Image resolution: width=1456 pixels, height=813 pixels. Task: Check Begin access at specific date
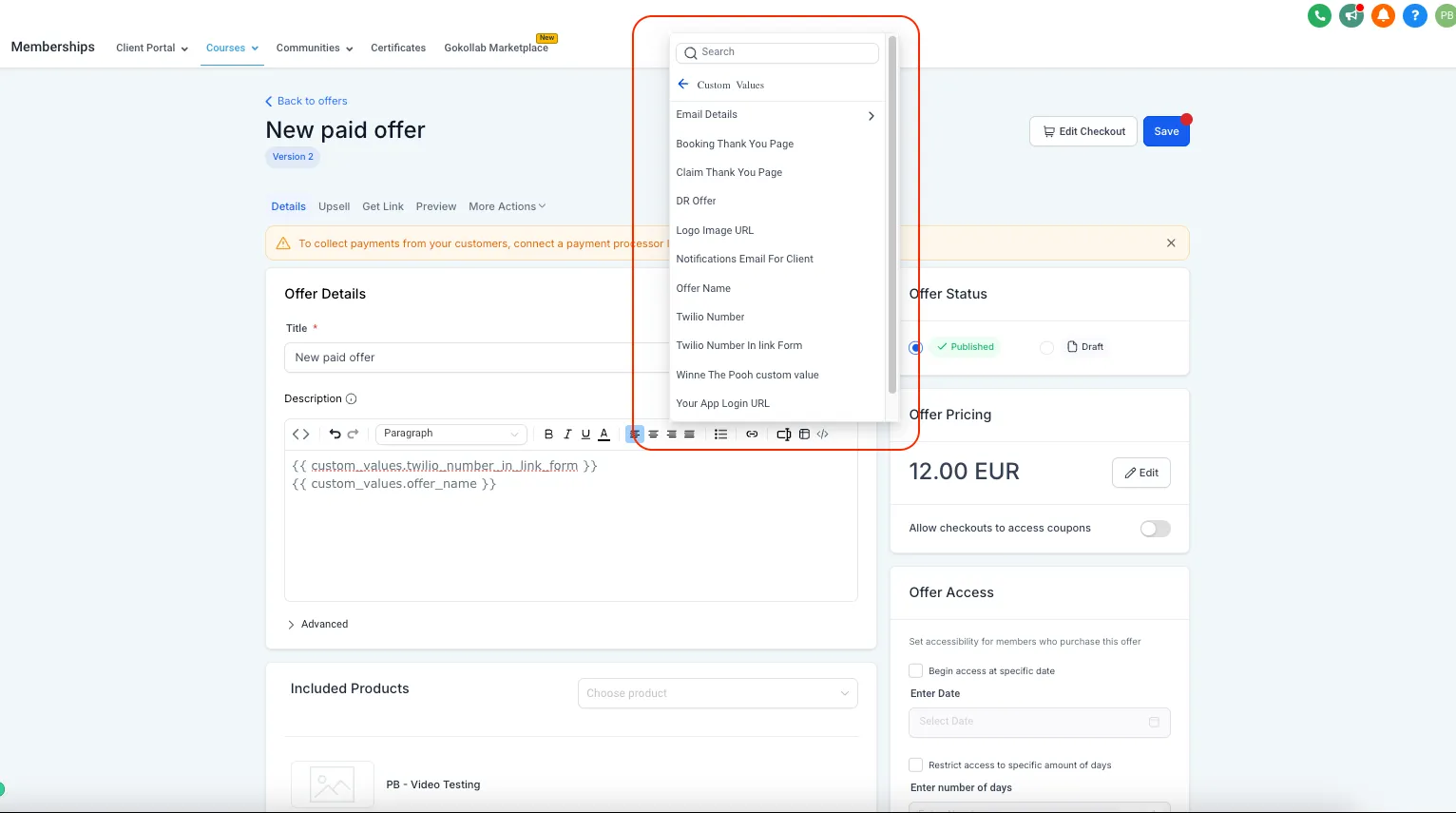click(916, 670)
